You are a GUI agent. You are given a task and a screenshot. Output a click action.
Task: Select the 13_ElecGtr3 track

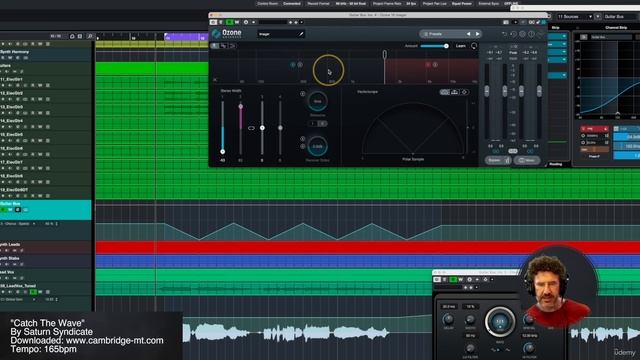point(46,110)
